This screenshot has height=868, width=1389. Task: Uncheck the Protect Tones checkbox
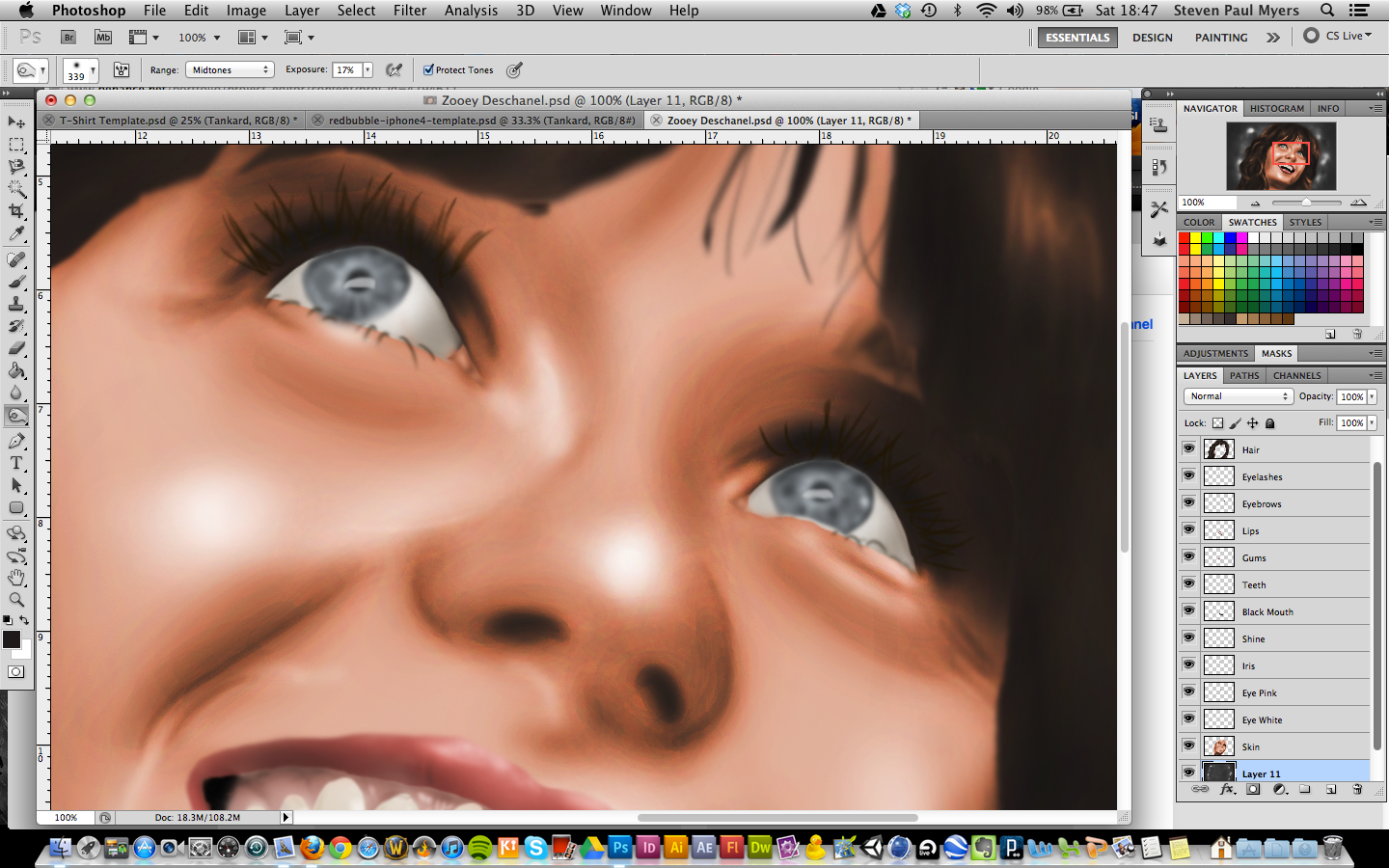pyautogui.click(x=428, y=69)
